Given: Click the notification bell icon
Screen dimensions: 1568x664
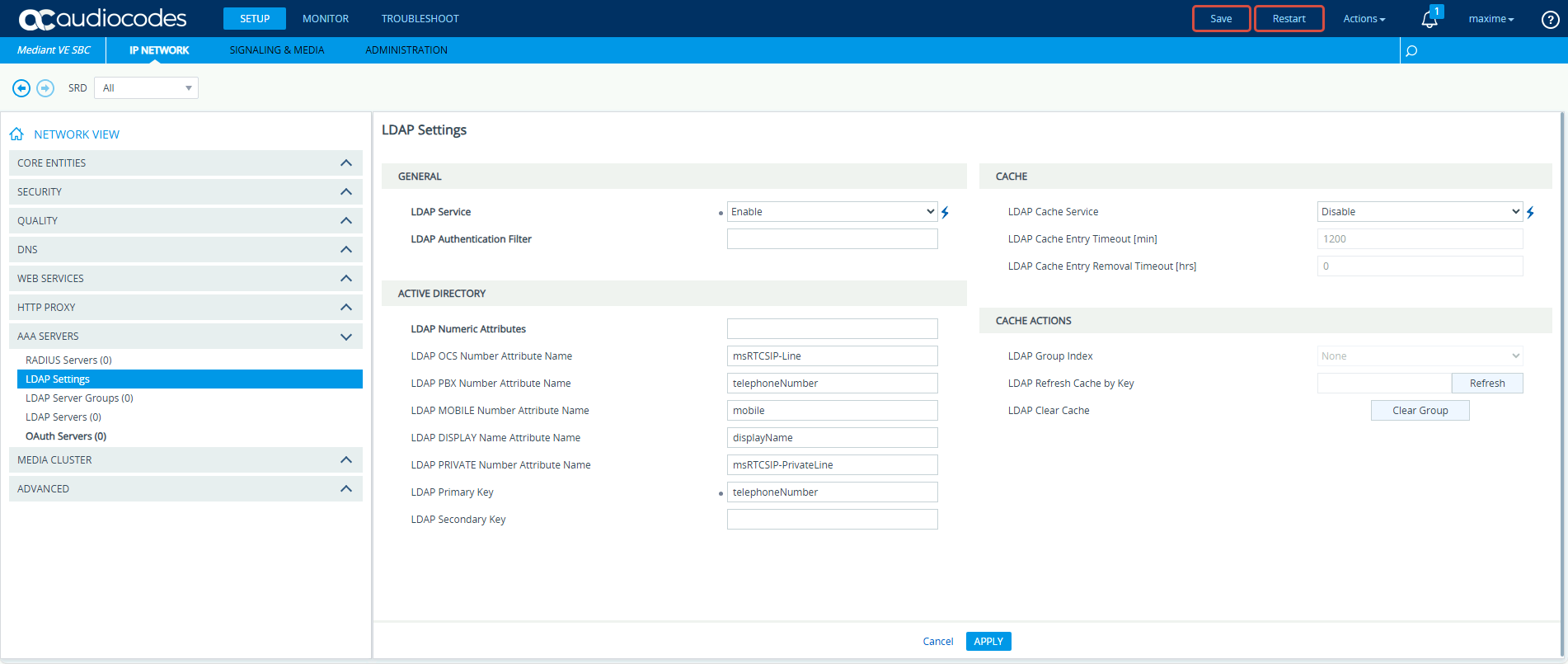Looking at the screenshot, I should (x=1430, y=19).
